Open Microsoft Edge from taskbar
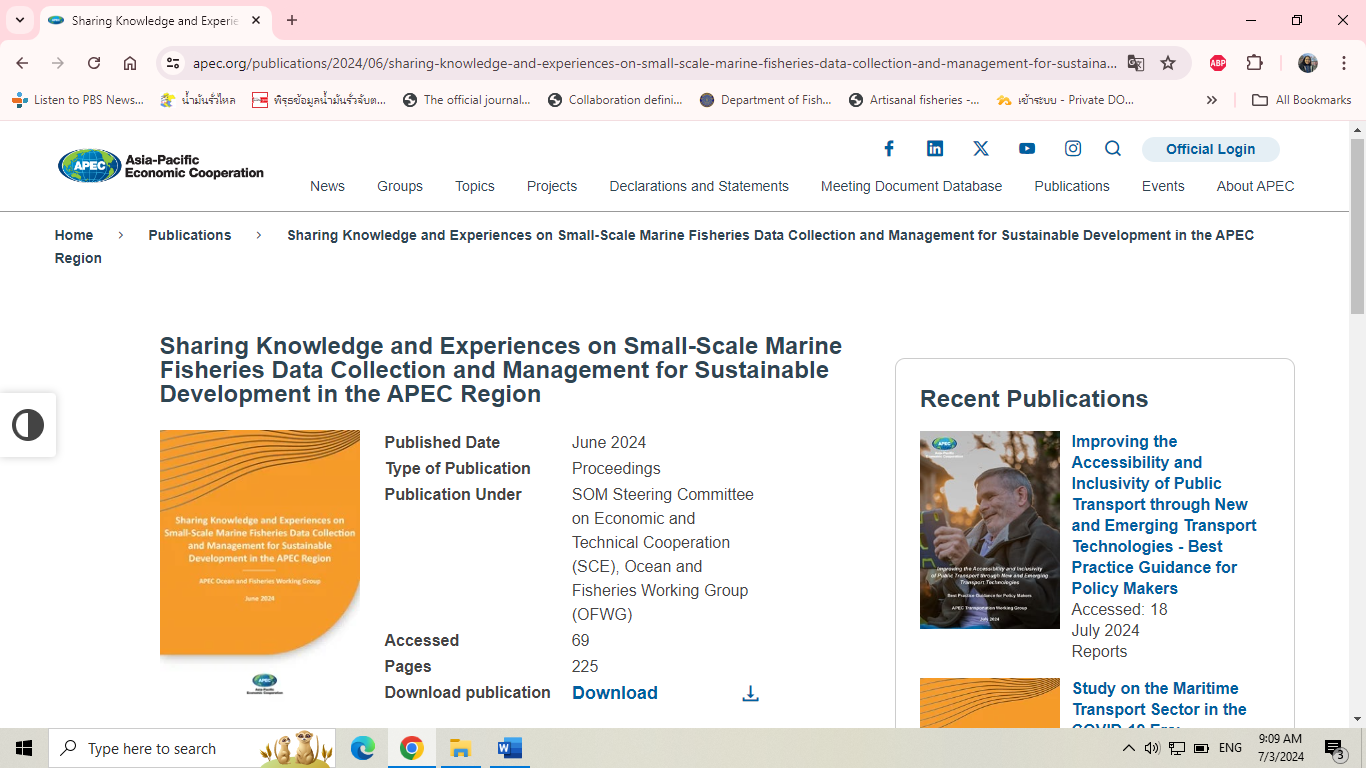The image size is (1366, 768). 363,748
